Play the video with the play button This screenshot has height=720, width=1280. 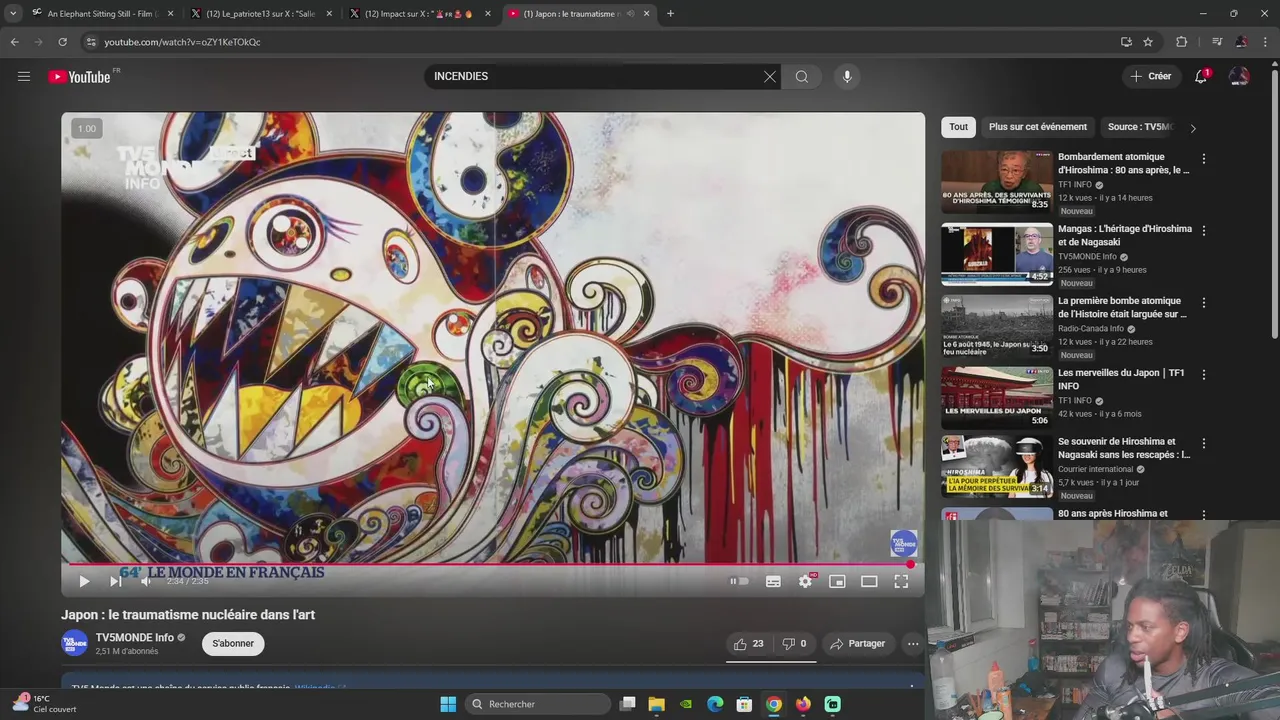pyautogui.click(x=84, y=581)
